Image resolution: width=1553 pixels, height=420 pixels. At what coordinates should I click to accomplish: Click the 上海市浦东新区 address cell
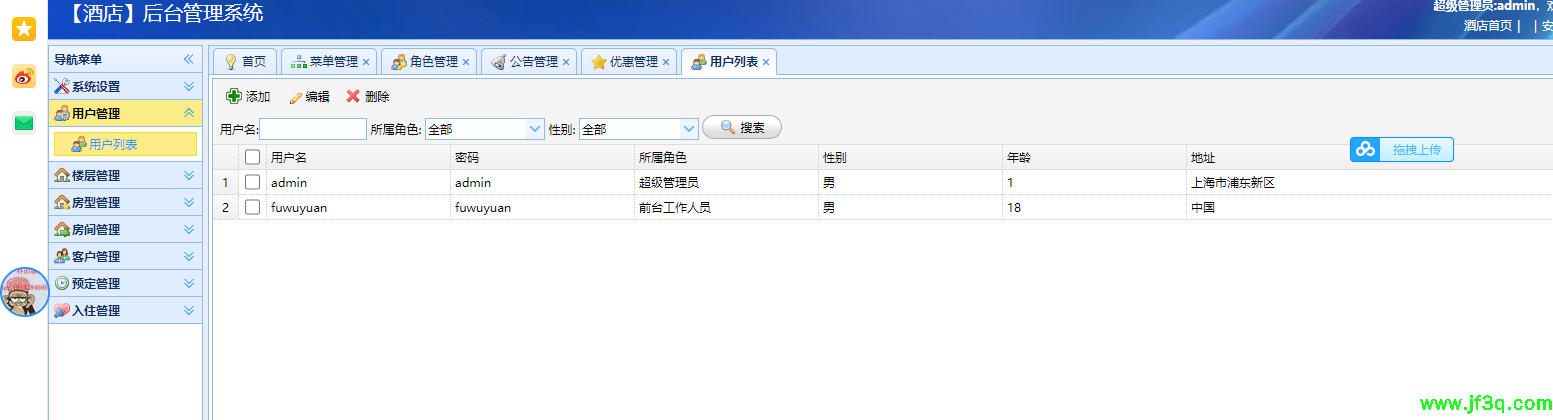point(1370,182)
